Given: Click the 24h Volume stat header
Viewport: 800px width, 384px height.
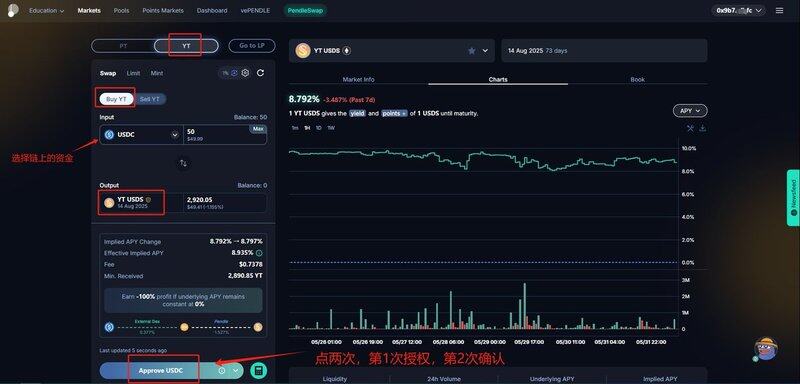Looking at the screenshot, I should (x=445, y=378).
